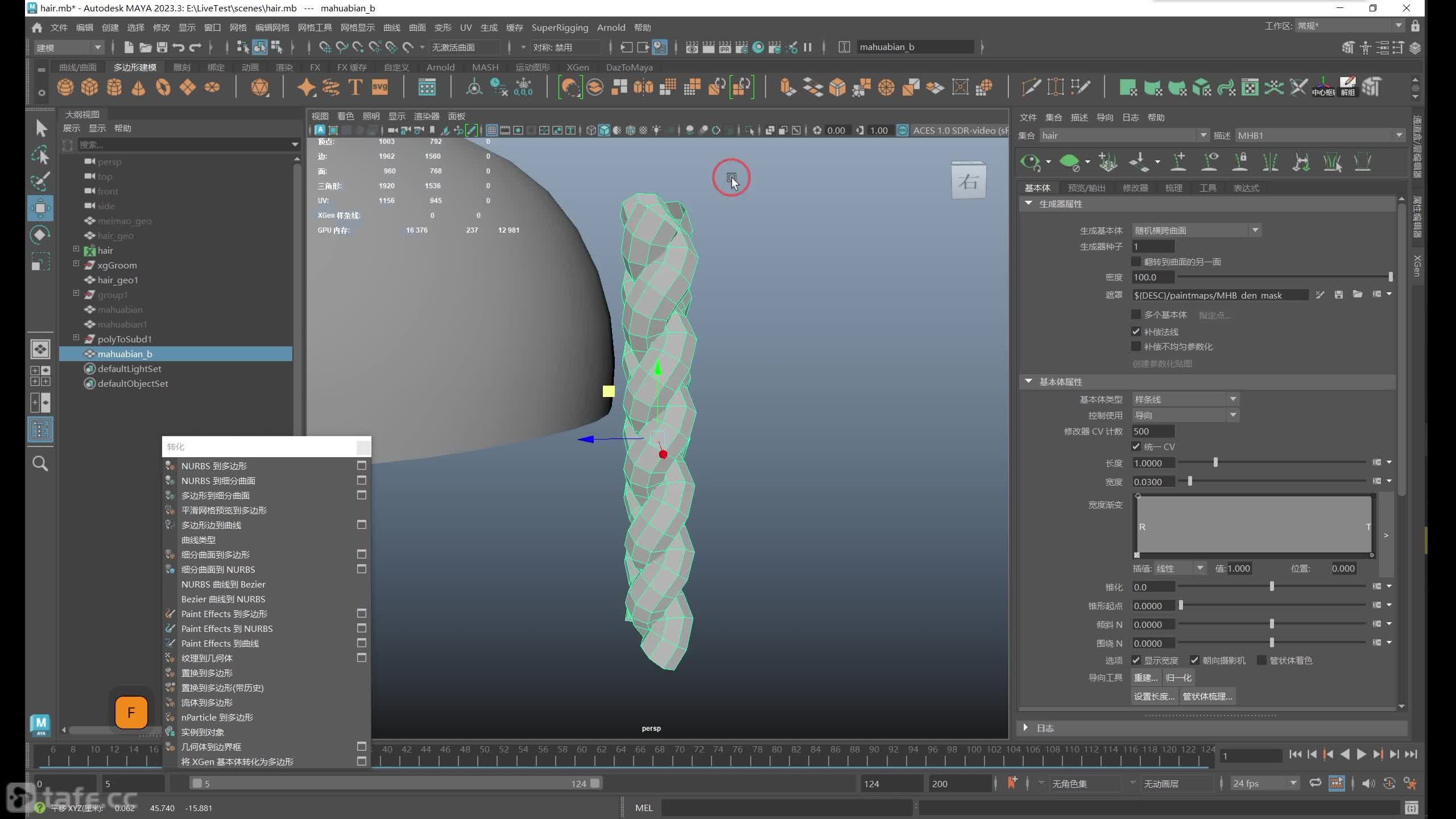Open the 建模 menu set dropdown
Image resolution: width=1456 pixels, height=819 pixels.
coord(68,47)
